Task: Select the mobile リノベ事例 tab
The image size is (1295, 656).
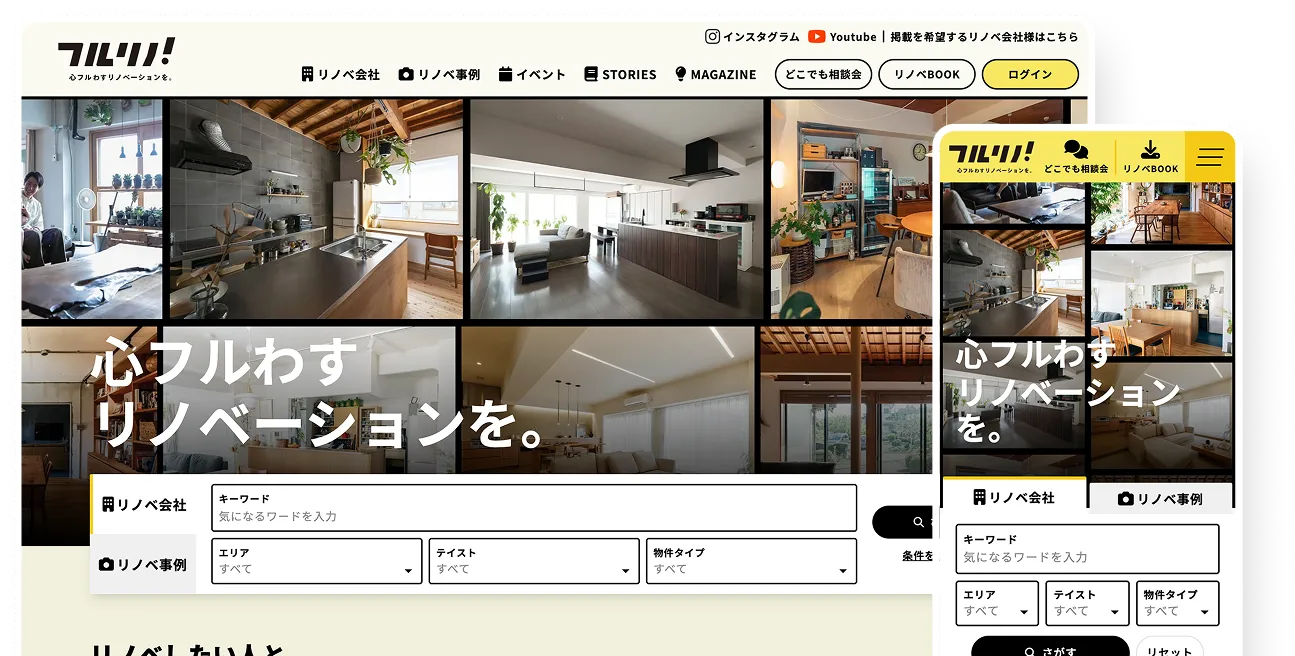Action: [1160, 498]
